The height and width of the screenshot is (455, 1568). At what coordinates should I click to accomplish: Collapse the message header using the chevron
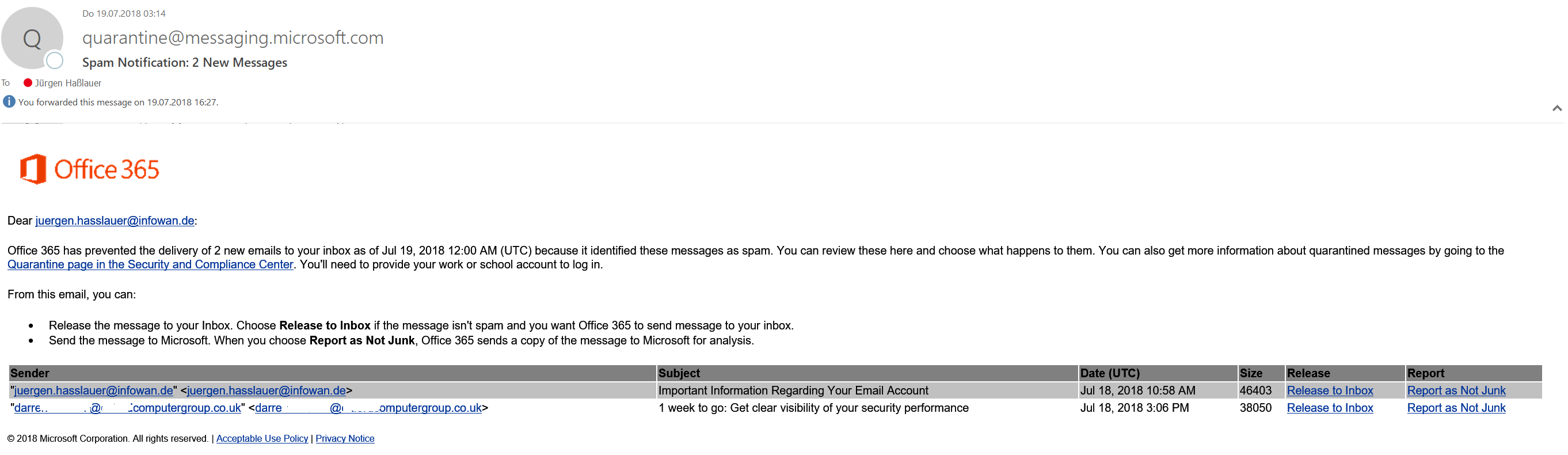point(1556,108)
